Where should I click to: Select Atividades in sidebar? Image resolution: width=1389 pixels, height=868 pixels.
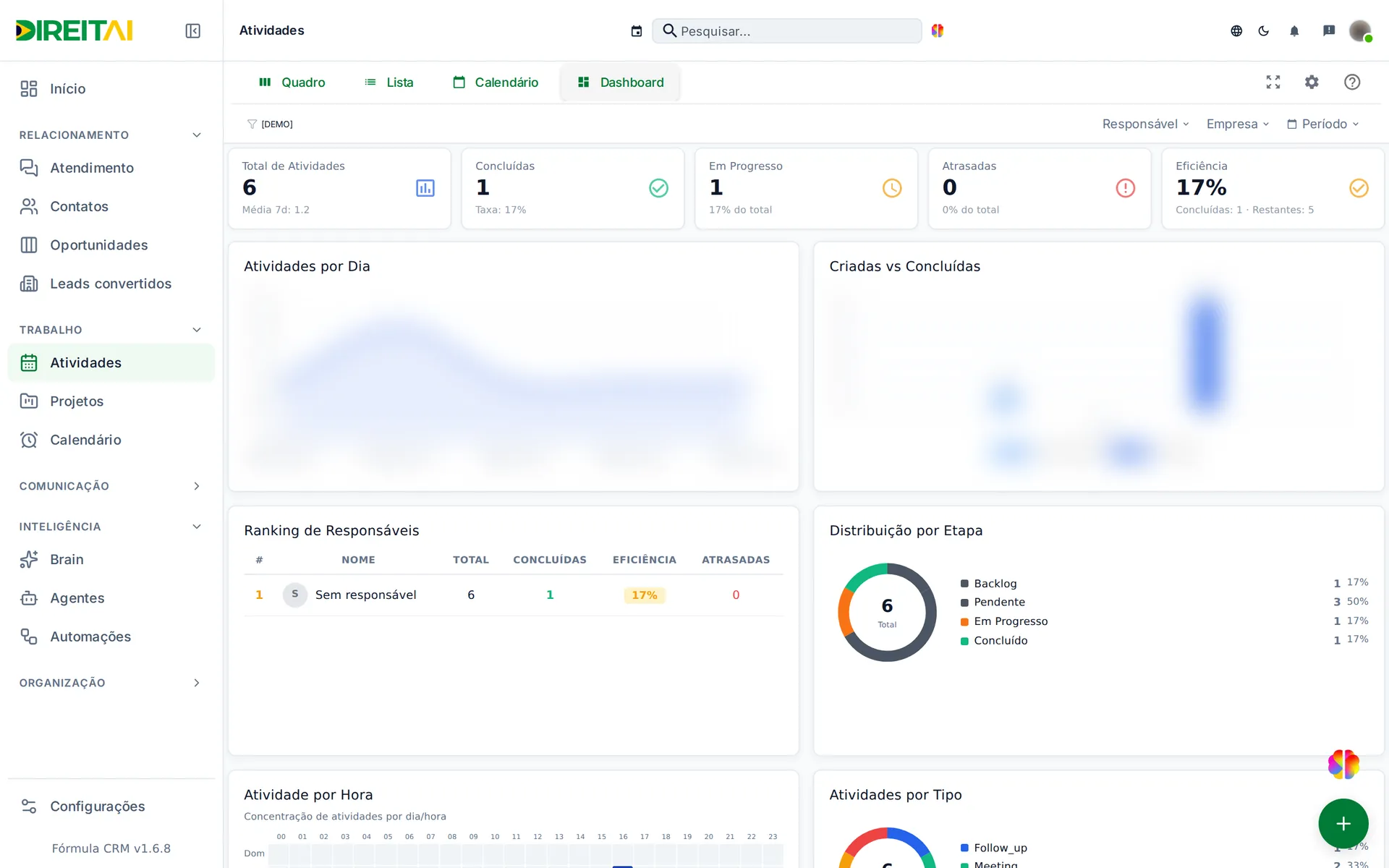tap(111, 362)
